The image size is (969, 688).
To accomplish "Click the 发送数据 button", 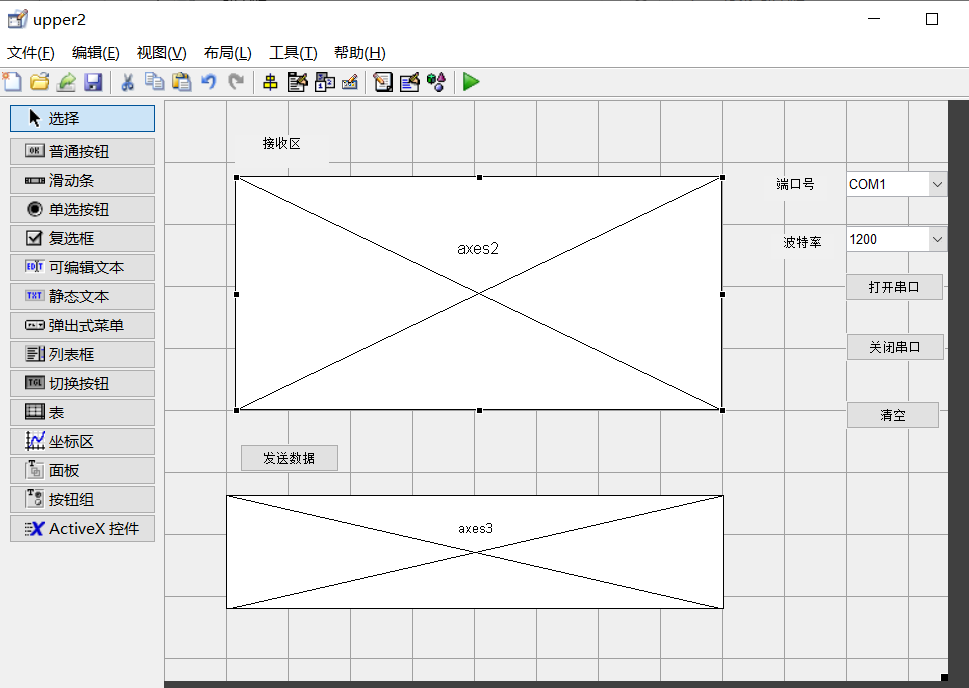I will (289, 457).
